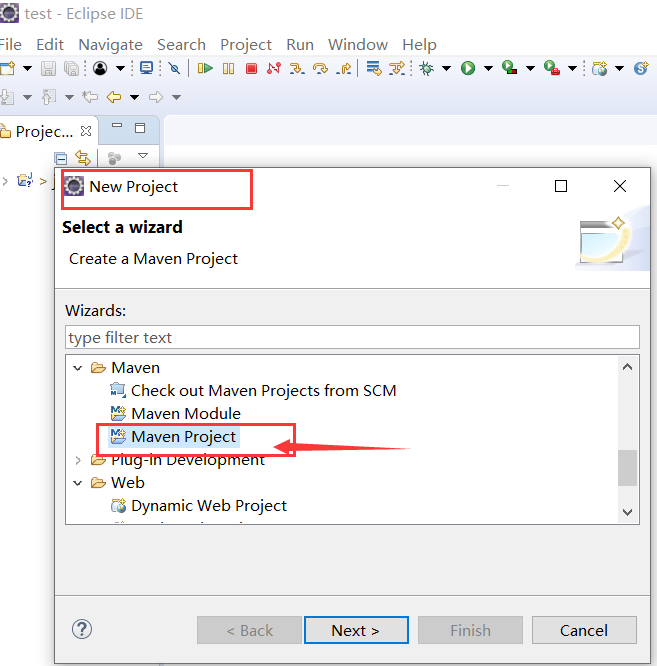657x666 pixels.
Task: Select Dynamic Web Project wizard
Action: (x=209, y=506)
